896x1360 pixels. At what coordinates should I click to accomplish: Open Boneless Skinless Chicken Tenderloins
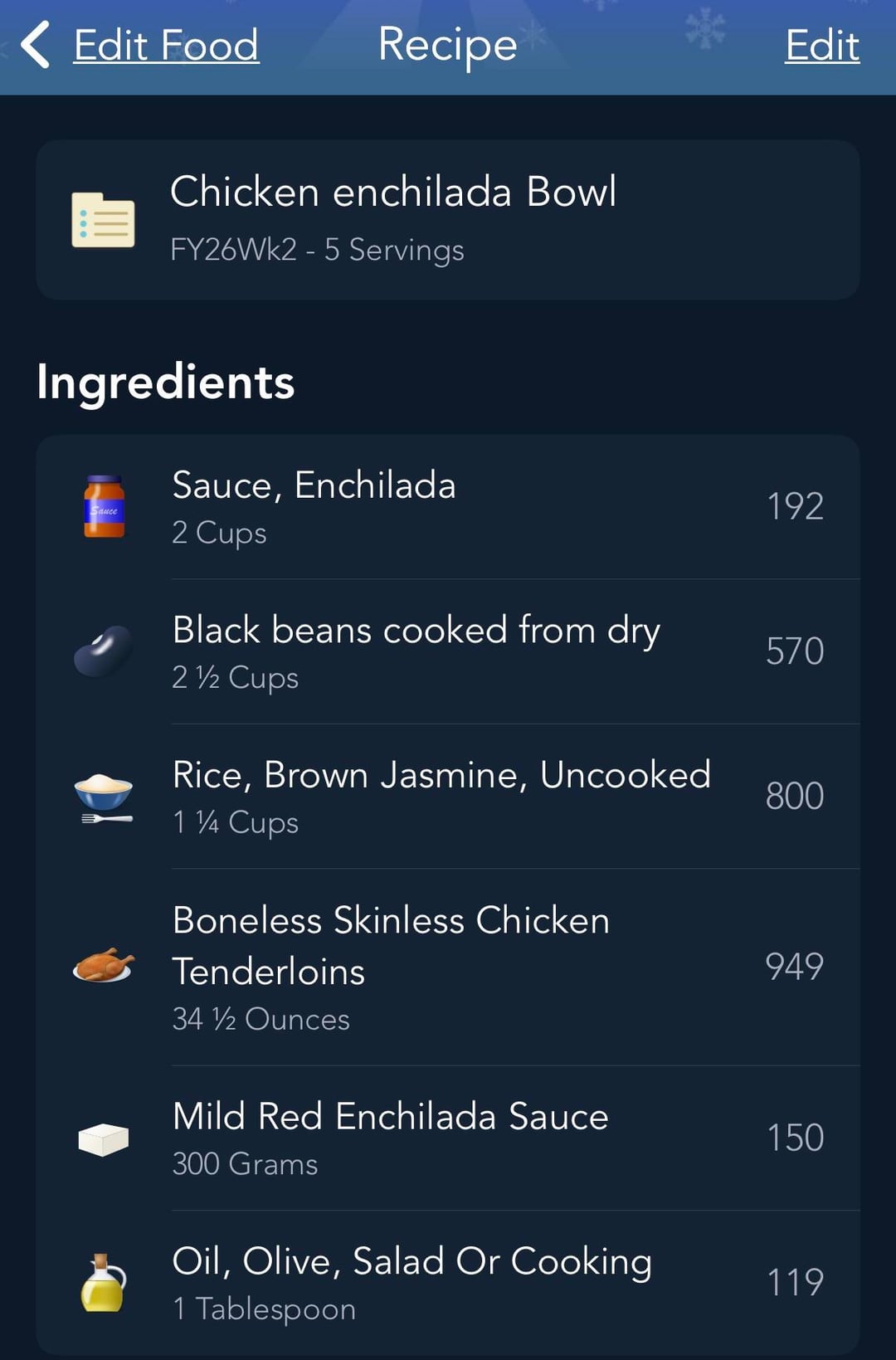coord(391,945)
